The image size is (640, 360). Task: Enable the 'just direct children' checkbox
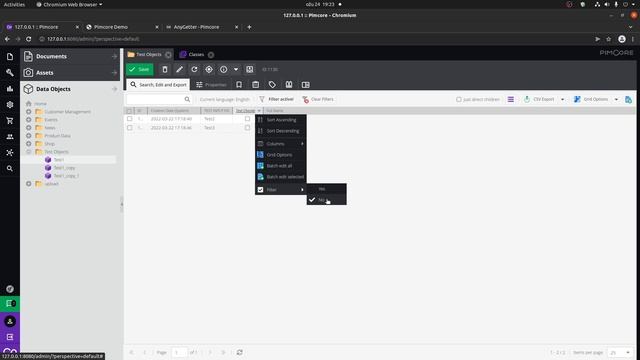458,99
